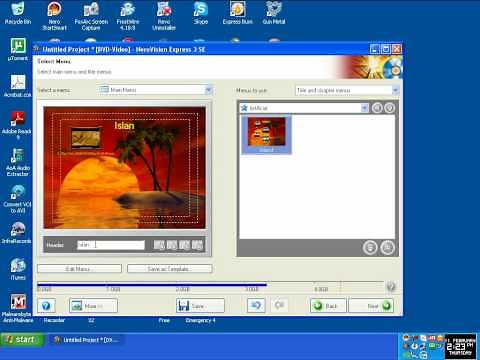
Task: Select the Malwarebytes Anti-Malware desktop icon
Action: [x=18, y=308]
